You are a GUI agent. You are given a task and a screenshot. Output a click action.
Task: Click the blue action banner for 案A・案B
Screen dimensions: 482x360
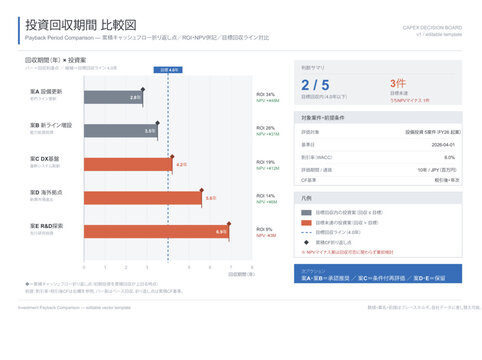click(378, 274)
